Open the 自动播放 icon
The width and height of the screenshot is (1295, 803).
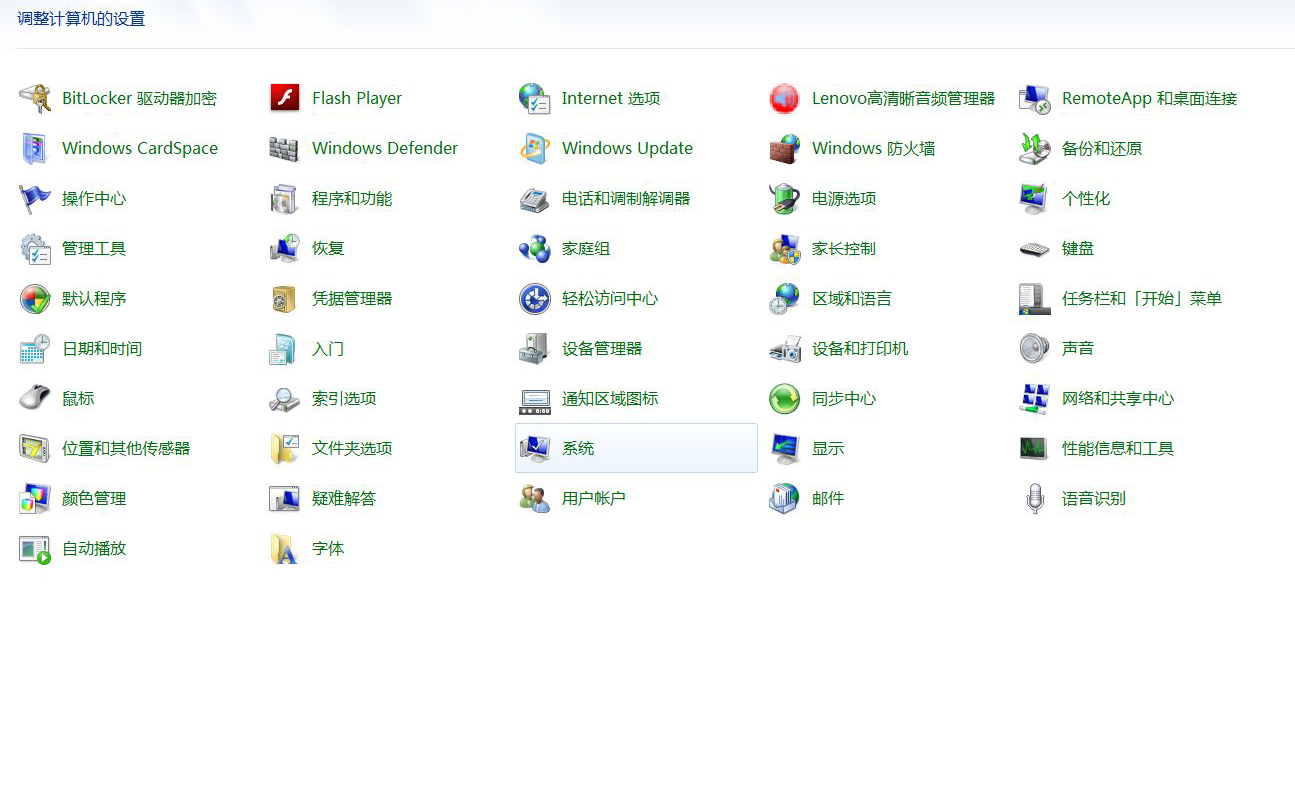35,548
